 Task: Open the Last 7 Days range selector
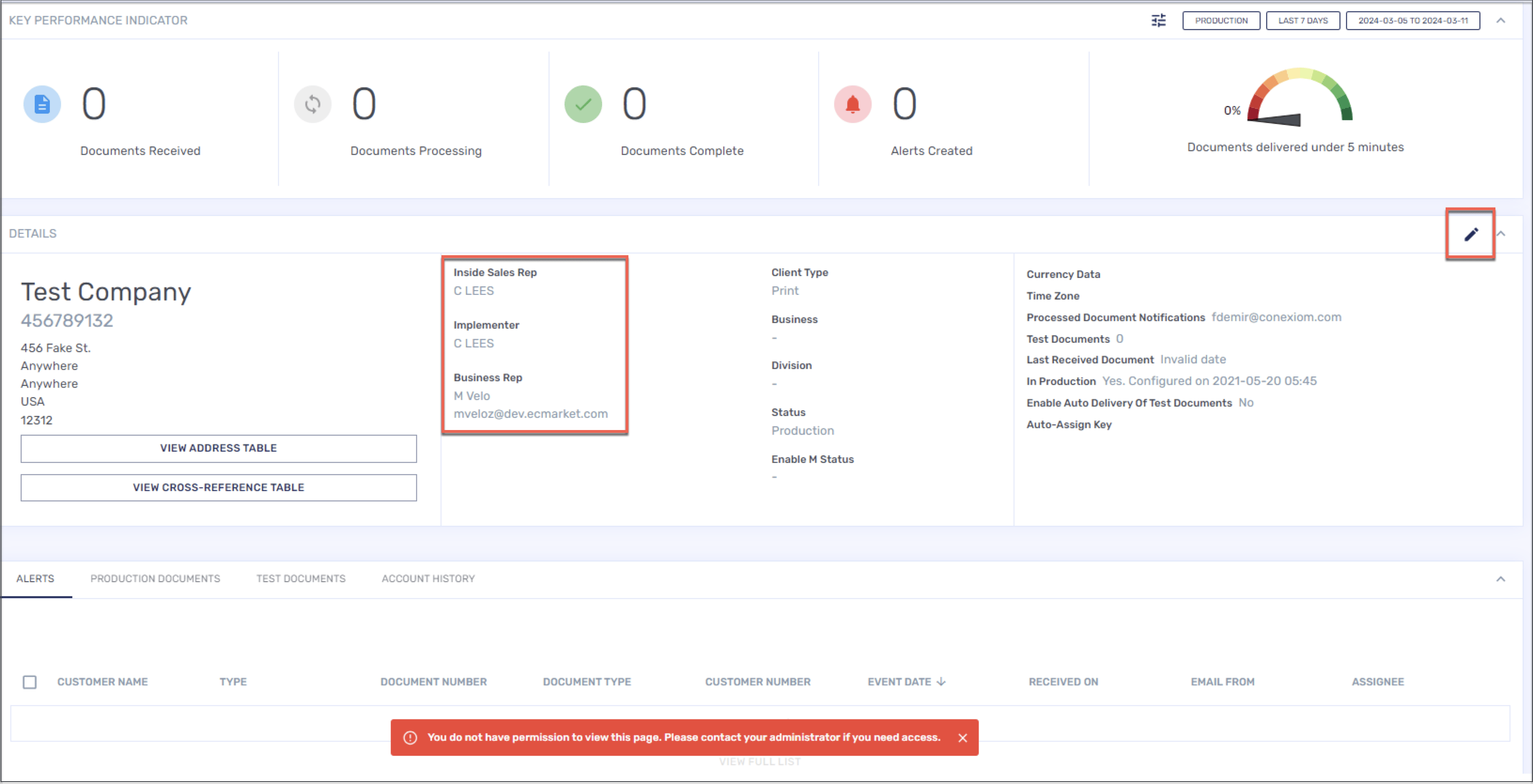click(x=1303, y=21)
